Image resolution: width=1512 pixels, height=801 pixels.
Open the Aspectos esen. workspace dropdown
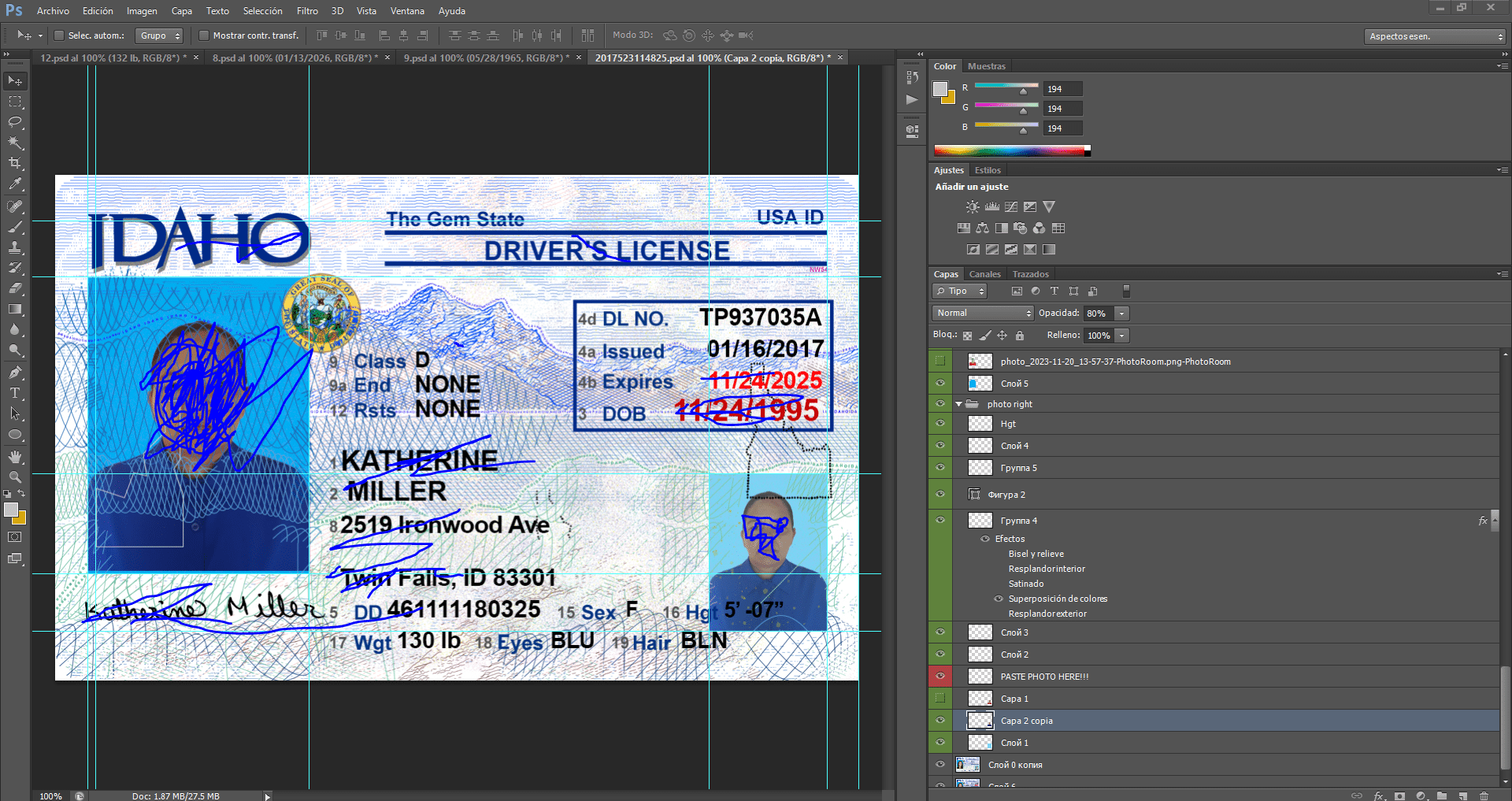1435,36
